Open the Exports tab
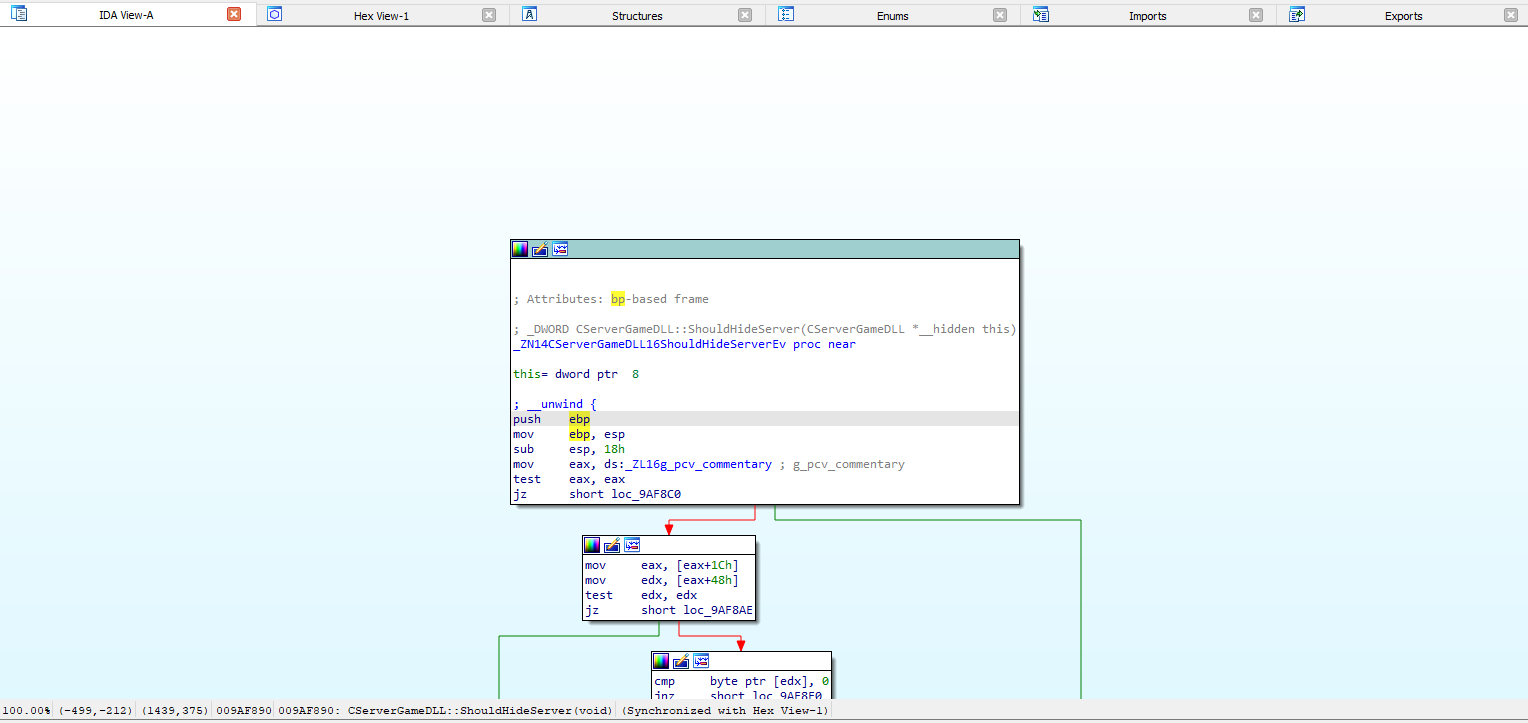Screen dimensions: 1528x723 pos(1403,15)
